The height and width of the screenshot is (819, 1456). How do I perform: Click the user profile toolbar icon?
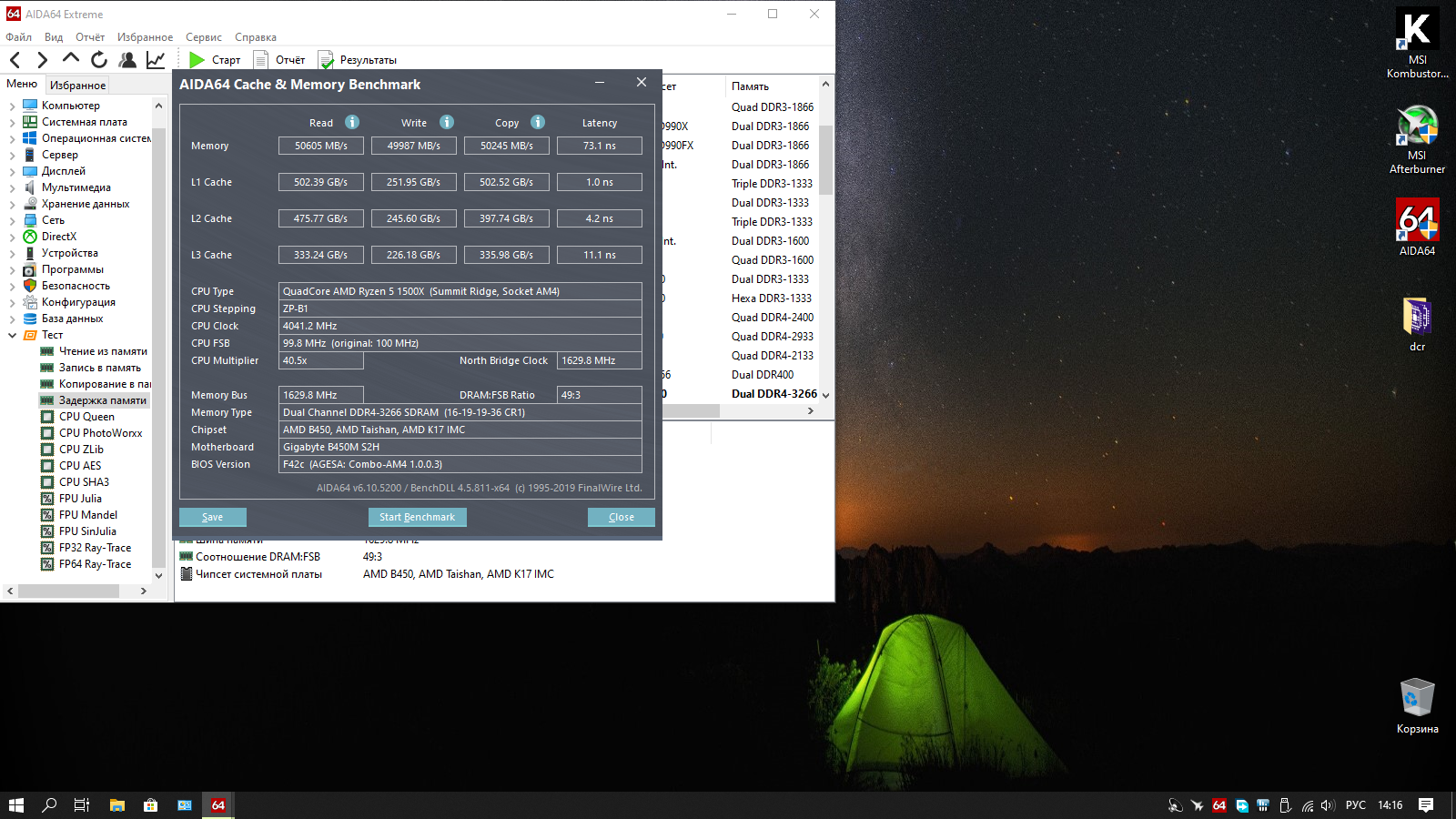point(127,60)
